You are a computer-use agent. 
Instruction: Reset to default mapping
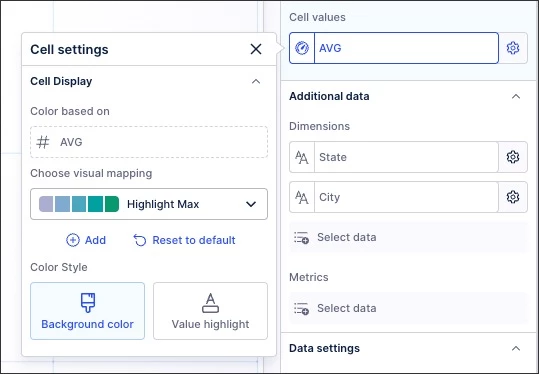184,240
